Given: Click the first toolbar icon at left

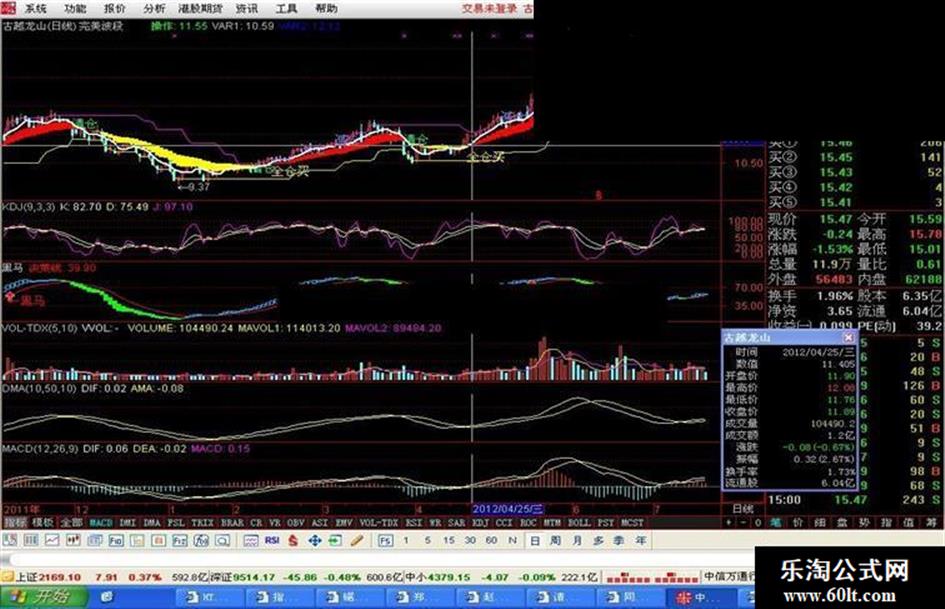Looking at the screenshot, I should pyautogui.click(x=10, y=540).
